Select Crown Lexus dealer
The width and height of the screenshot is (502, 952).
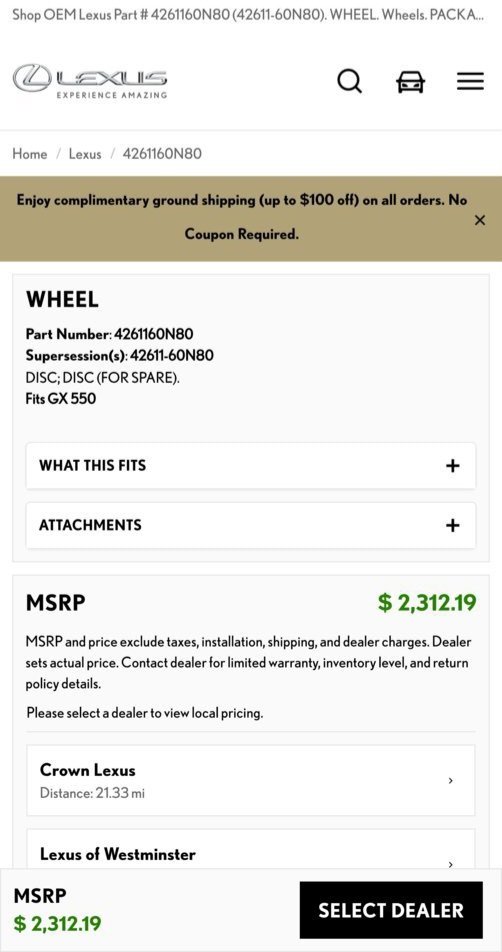point(251,780)
